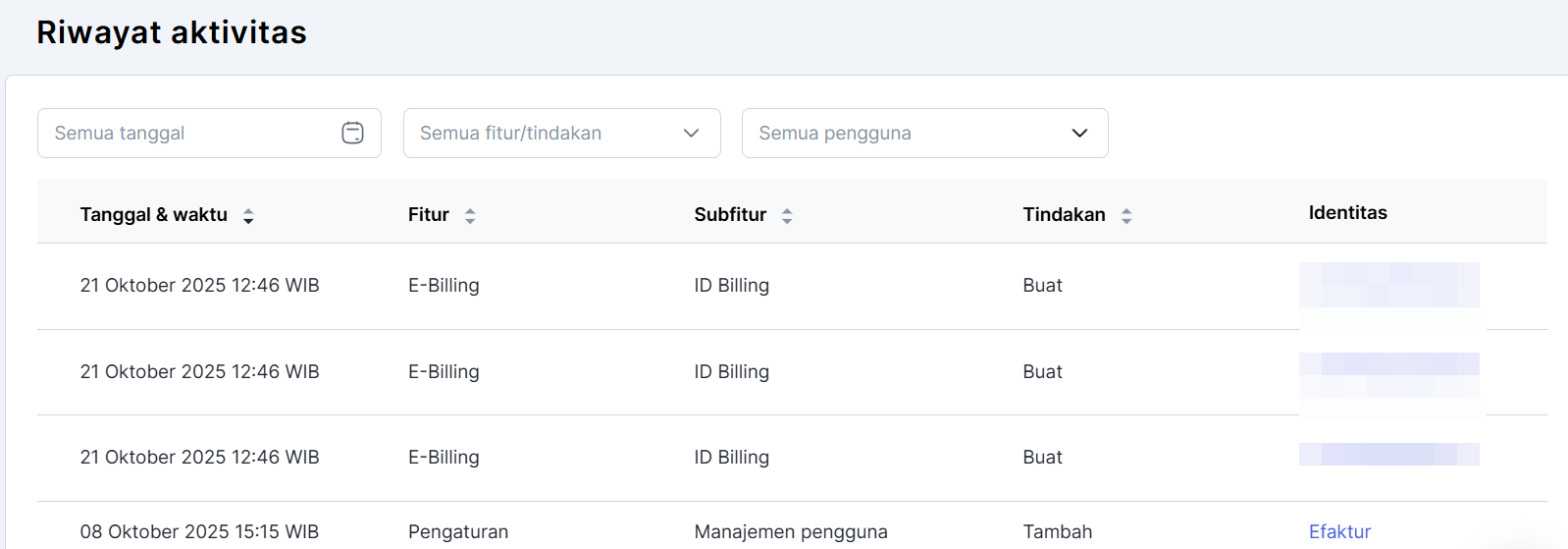Image resolution: width=1568 pixels, height=549 pixels.
Task: Click the sort arrows beside Subfitur
Action: click(787, 216)
